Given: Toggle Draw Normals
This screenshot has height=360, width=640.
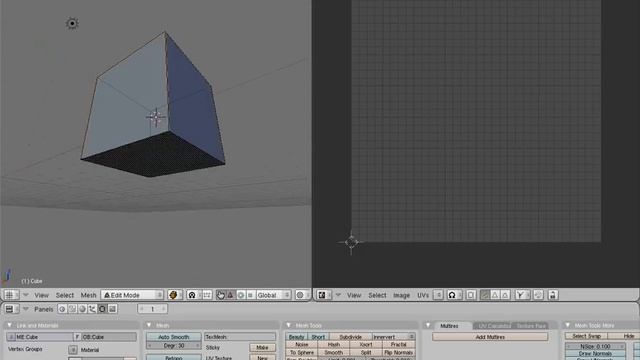Looking at the screenshot, I should [595, 353].
